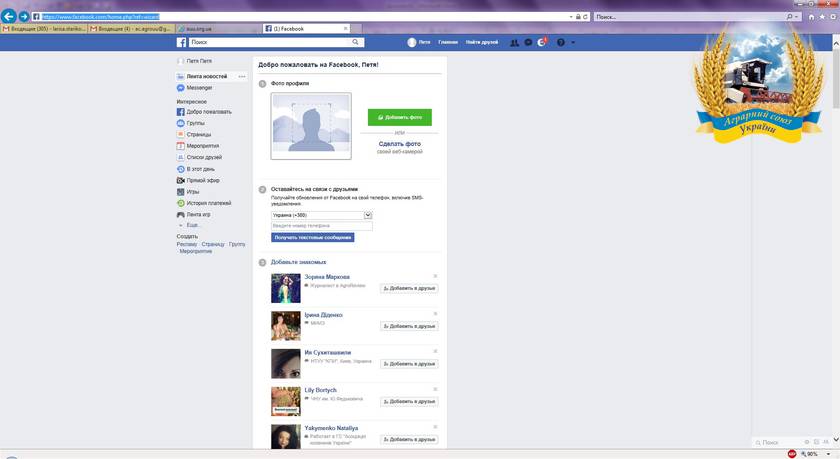Click the Мероприятие link under Создать

click(x=196, y=251)
